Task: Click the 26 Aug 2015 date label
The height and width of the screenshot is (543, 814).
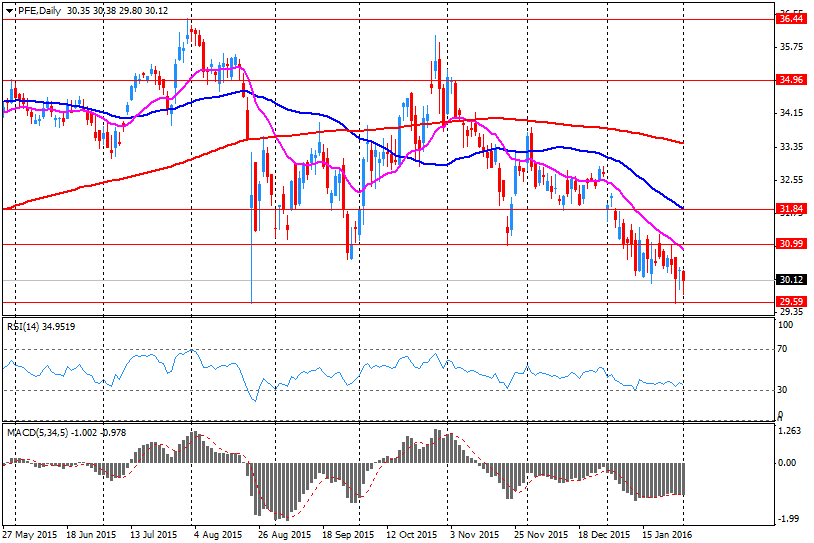Action: [284, 534]
